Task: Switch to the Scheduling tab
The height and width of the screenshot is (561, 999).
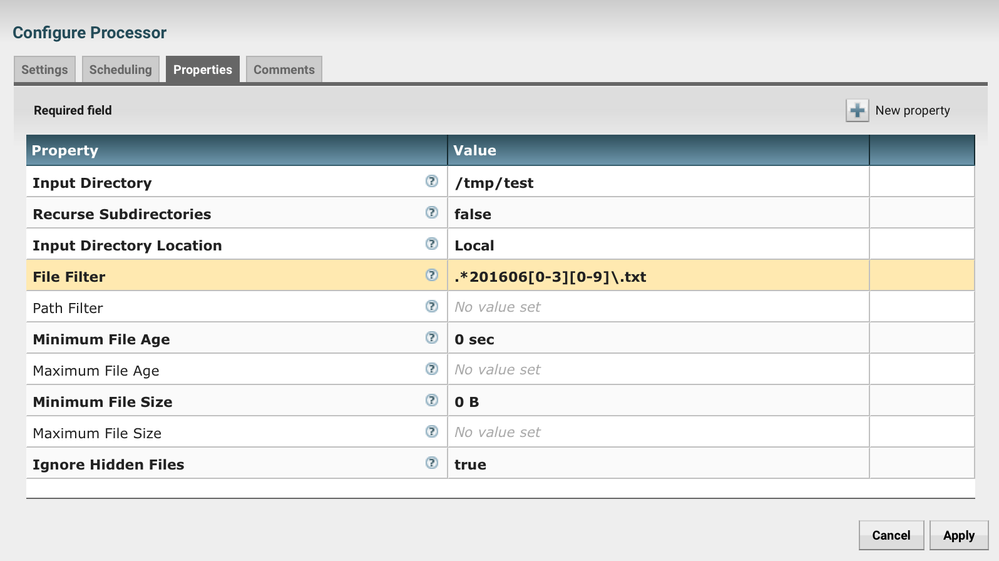Action: pyautogui.click(x=120, y=69)
